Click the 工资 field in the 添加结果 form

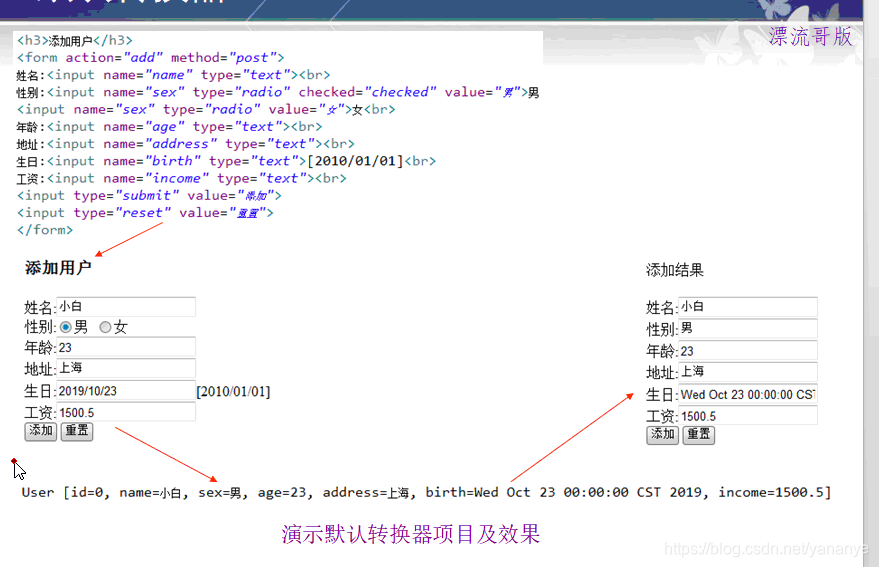click(748, 416)
